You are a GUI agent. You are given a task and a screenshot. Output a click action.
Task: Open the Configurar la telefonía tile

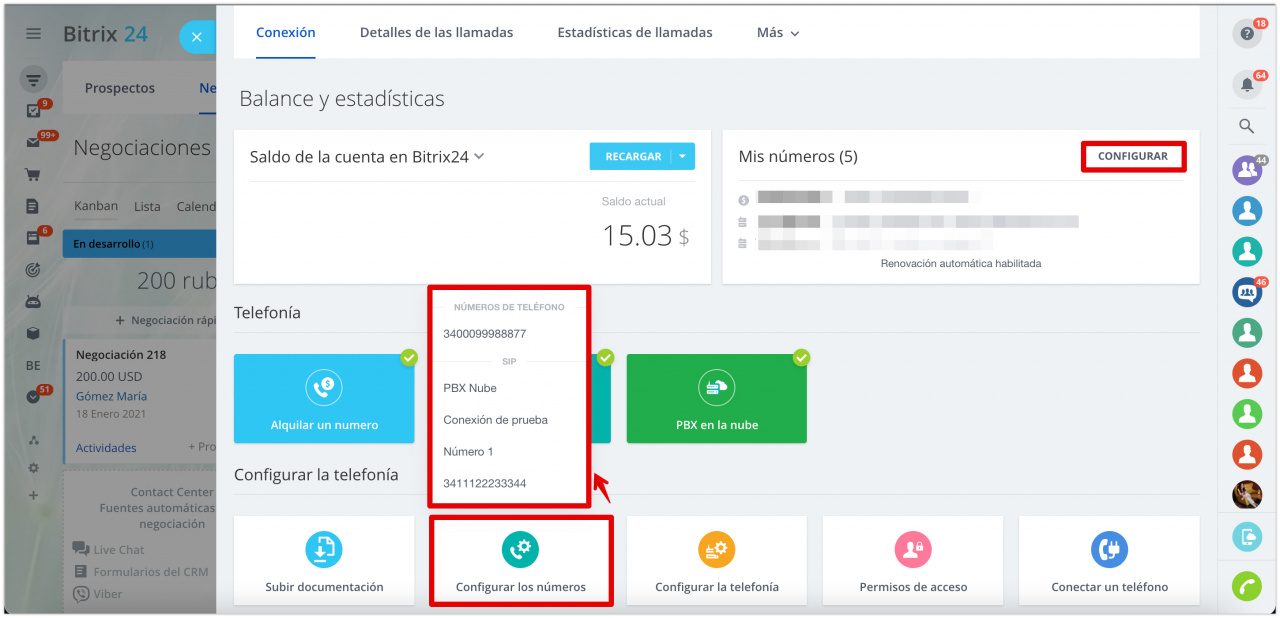(x=717, y=560)
